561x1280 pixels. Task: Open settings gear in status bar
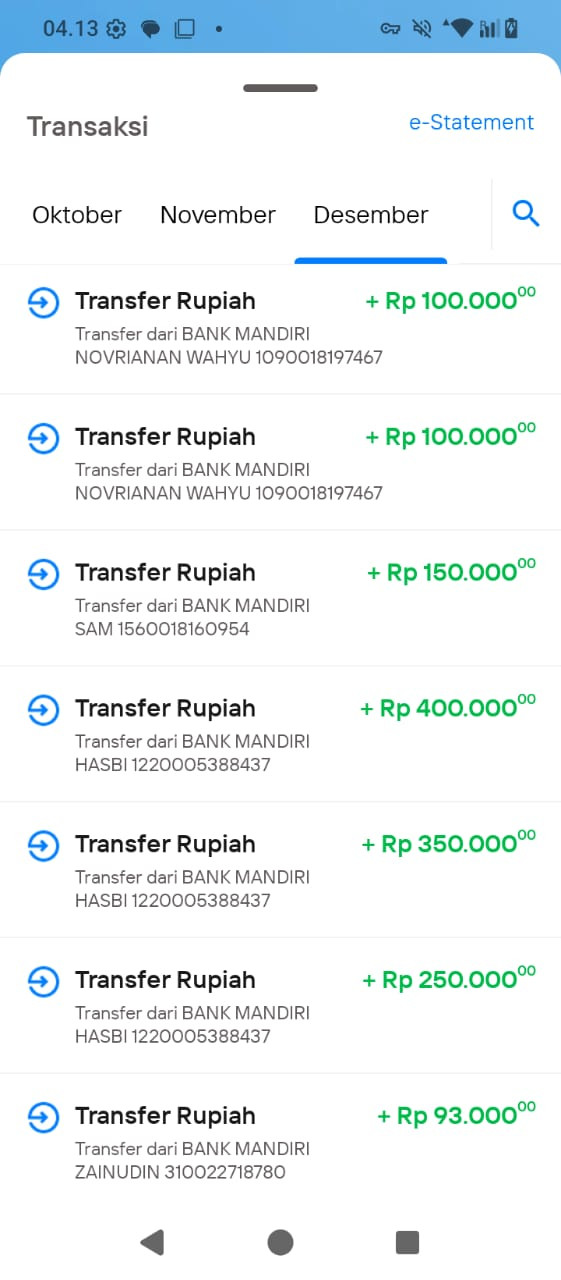pyautogui.click(x=116, y=29)
